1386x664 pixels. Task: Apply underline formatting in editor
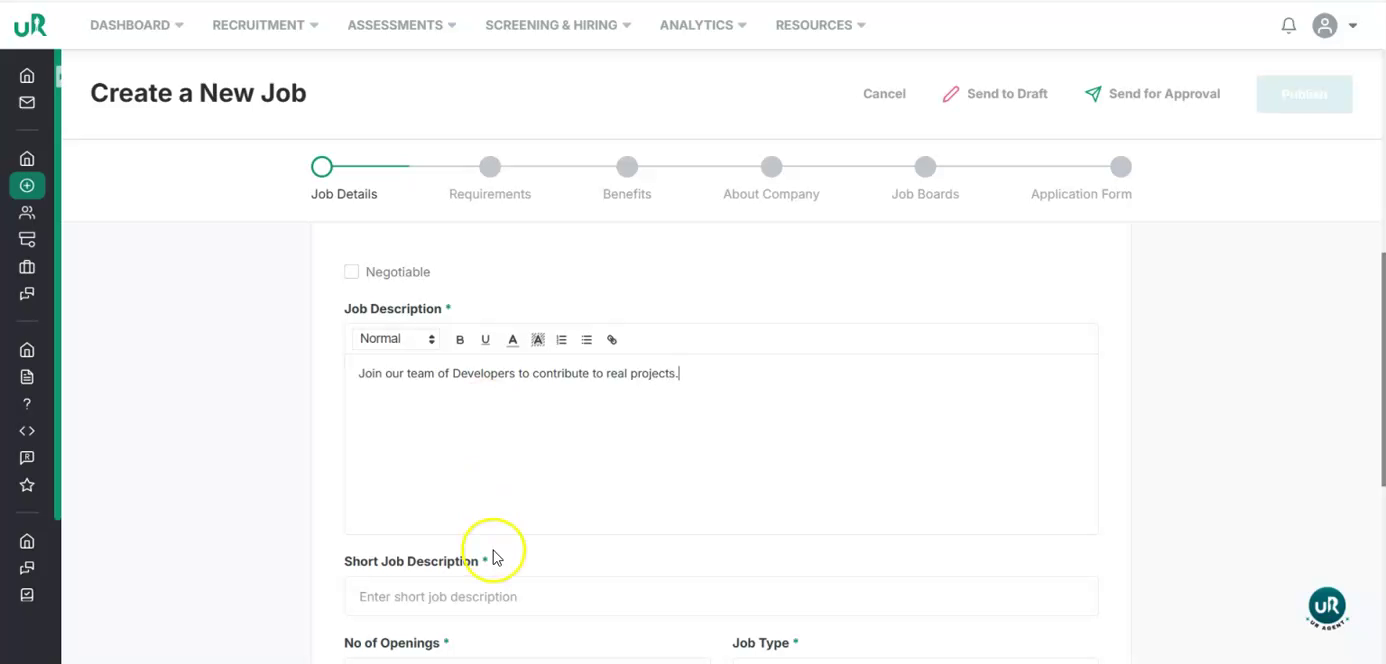point(485,340)
